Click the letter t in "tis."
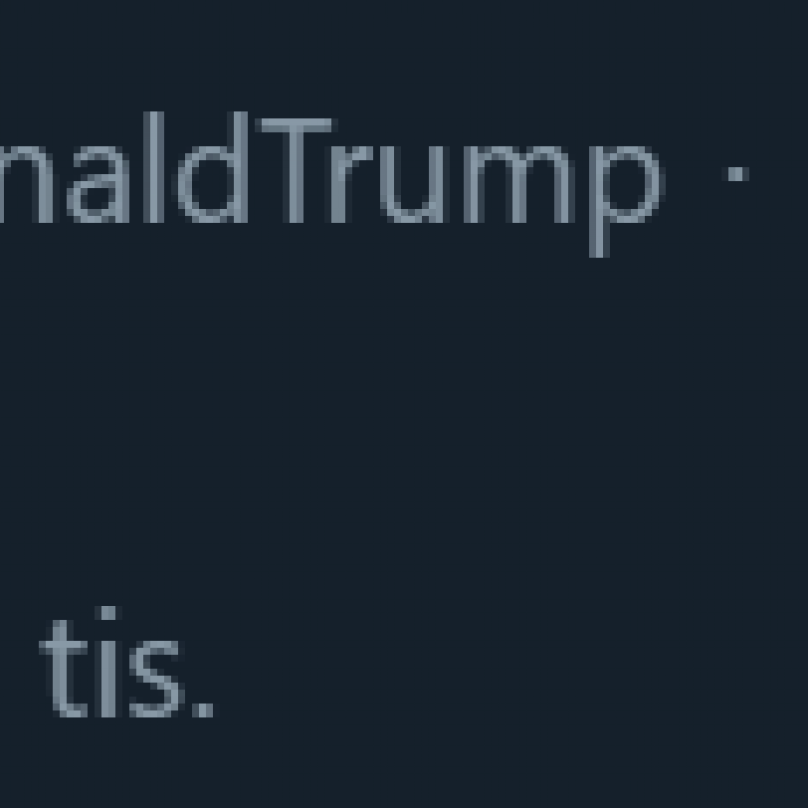The image size is (808, 808). pos(63,668)
